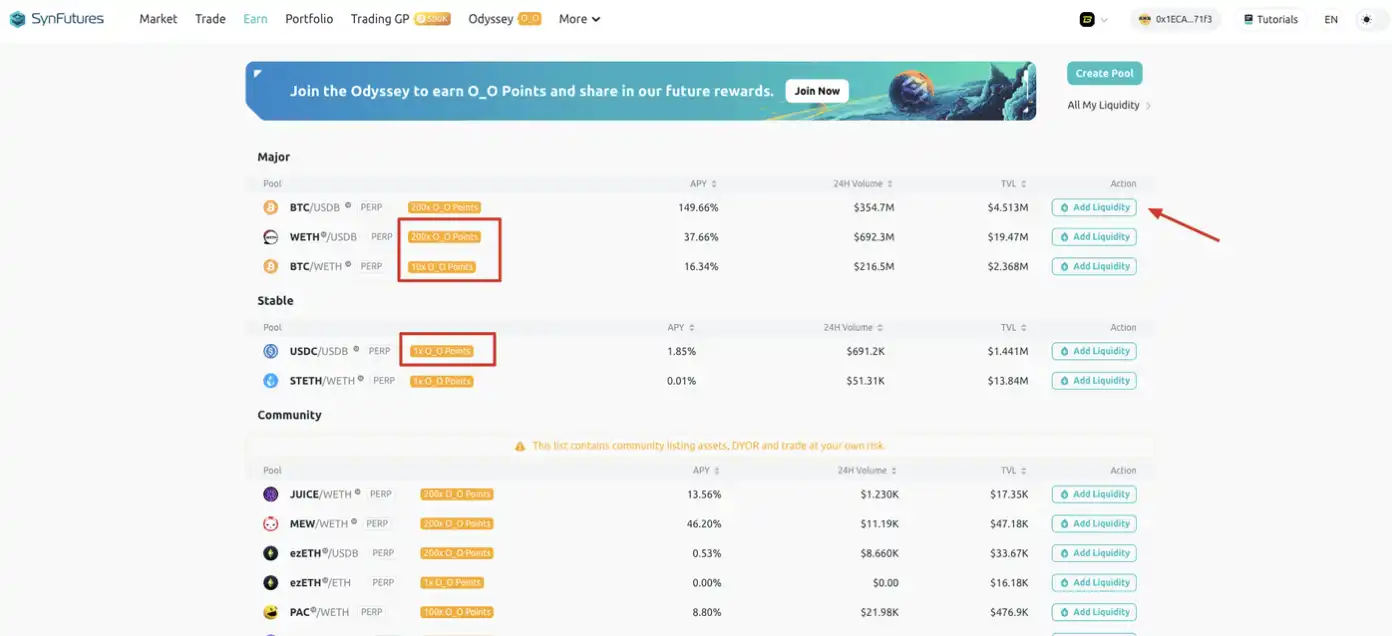Click the JUICE token icon in Community section

click(x=268, y=493)
